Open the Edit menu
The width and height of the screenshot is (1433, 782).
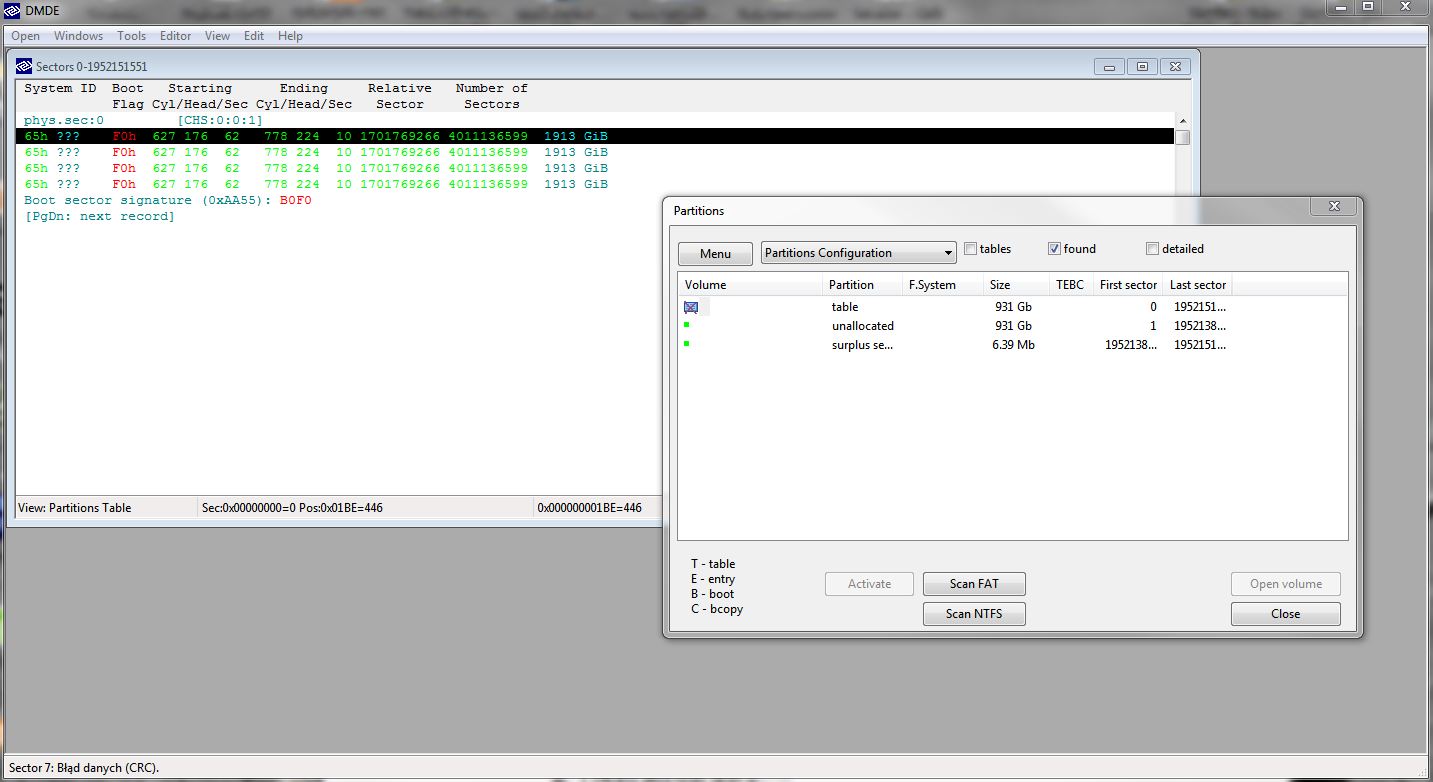pos(254,36)
